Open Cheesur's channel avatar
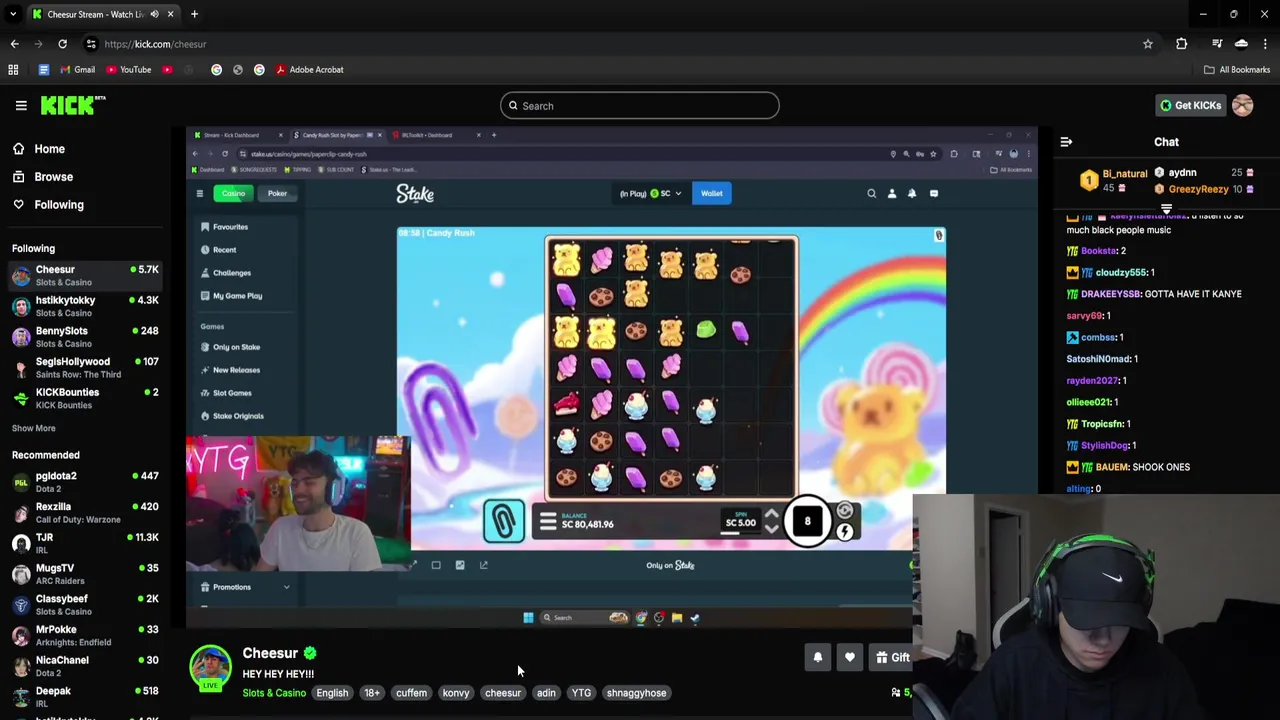The height and width of the screenshot is (720, 1280). click(211, 667)
